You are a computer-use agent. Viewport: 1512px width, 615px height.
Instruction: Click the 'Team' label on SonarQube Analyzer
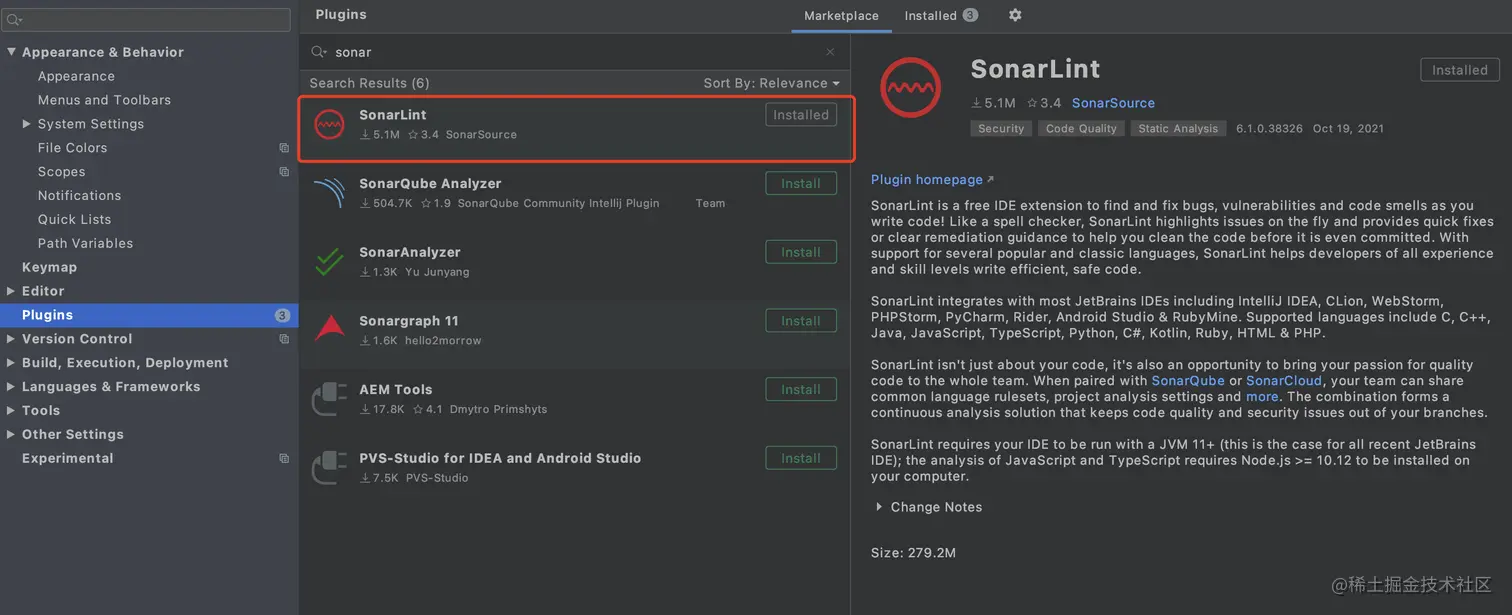click(711, 203)
